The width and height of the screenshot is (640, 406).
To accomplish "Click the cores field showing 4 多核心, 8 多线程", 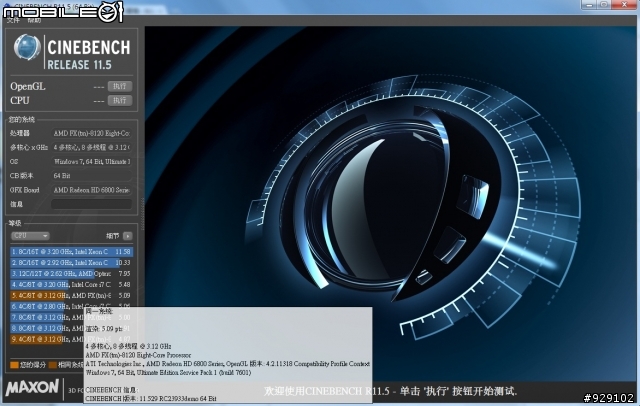I will point(91,147).
